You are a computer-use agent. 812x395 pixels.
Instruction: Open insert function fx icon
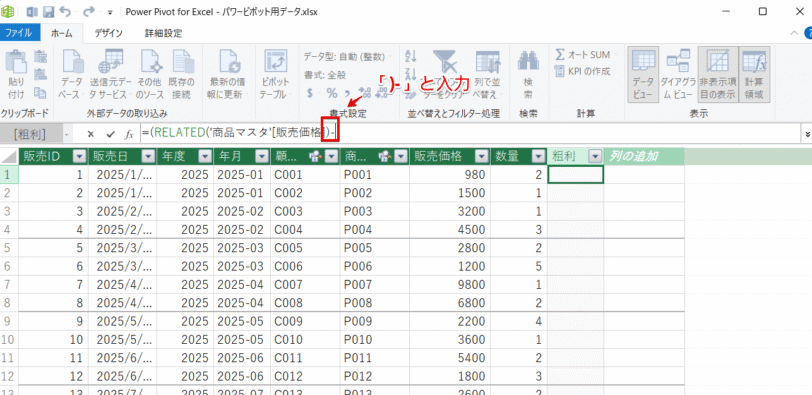click(x=129, y=134)
